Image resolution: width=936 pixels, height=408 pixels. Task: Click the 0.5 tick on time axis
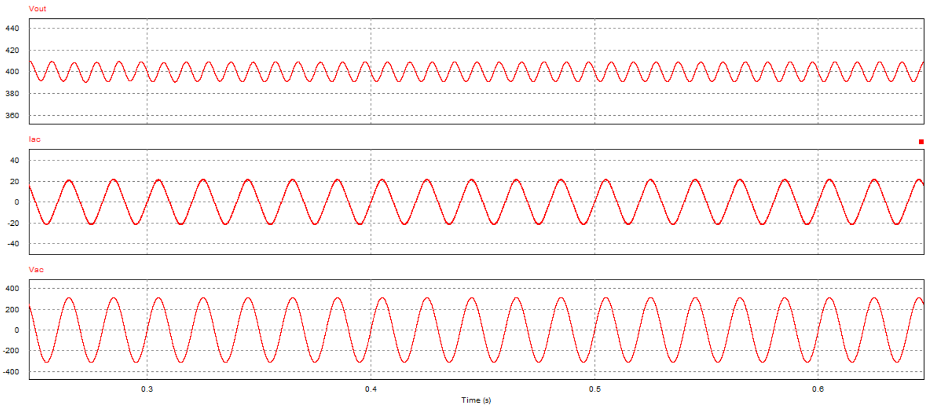pyautogui.click(x=595, y=388)
